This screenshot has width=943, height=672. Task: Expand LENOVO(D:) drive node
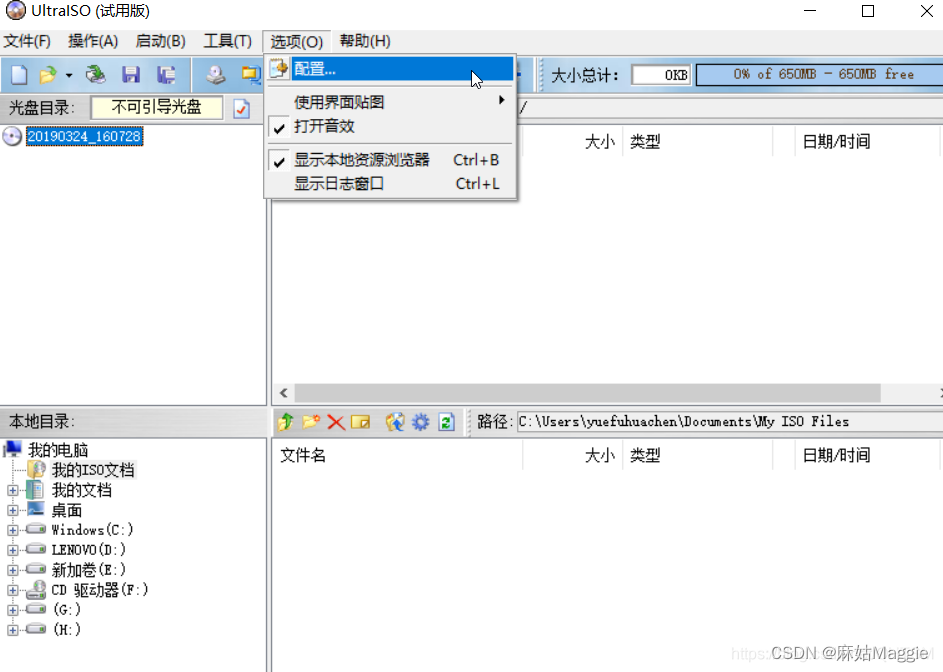click(13, 550)
